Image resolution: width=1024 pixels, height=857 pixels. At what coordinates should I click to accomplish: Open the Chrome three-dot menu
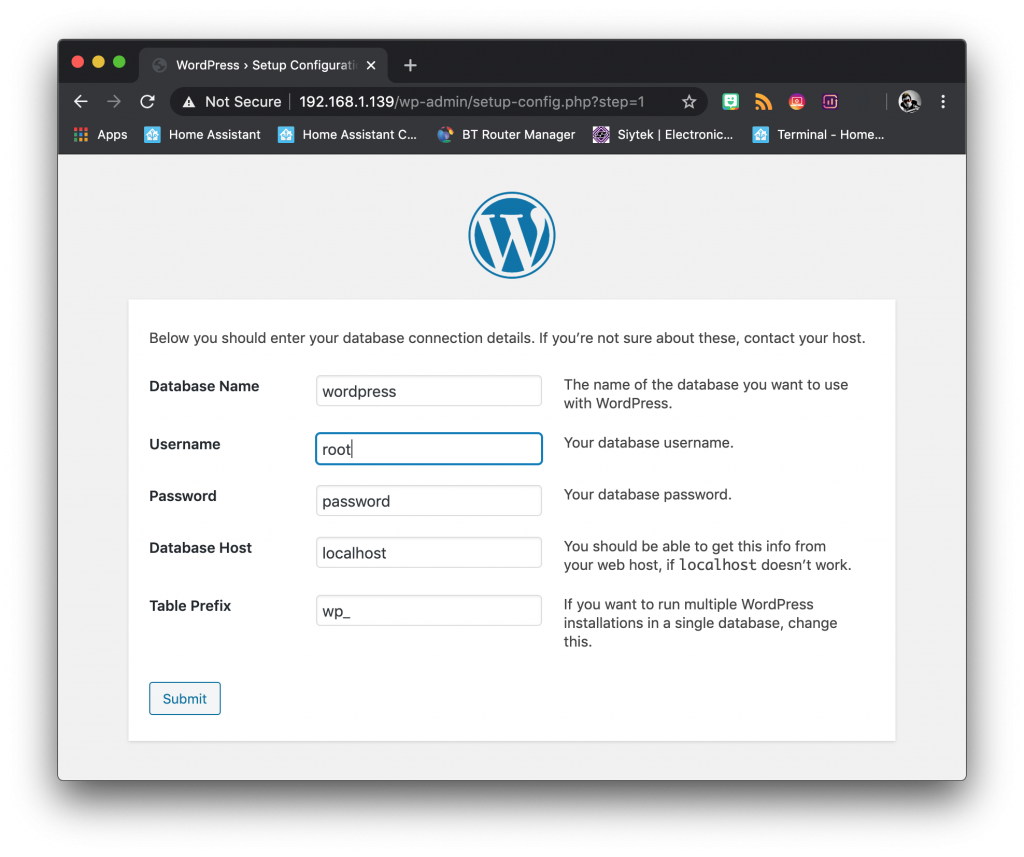pos(943,102)
